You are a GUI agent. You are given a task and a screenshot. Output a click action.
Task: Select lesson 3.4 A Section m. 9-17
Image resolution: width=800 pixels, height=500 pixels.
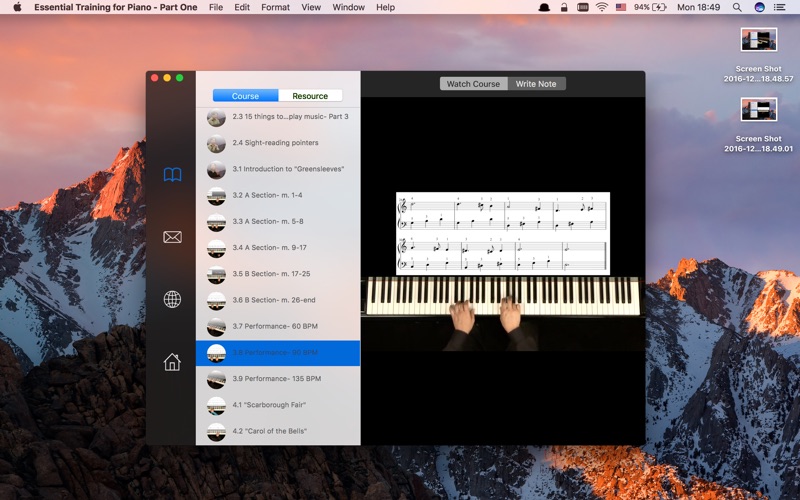(x=278, y=247)
